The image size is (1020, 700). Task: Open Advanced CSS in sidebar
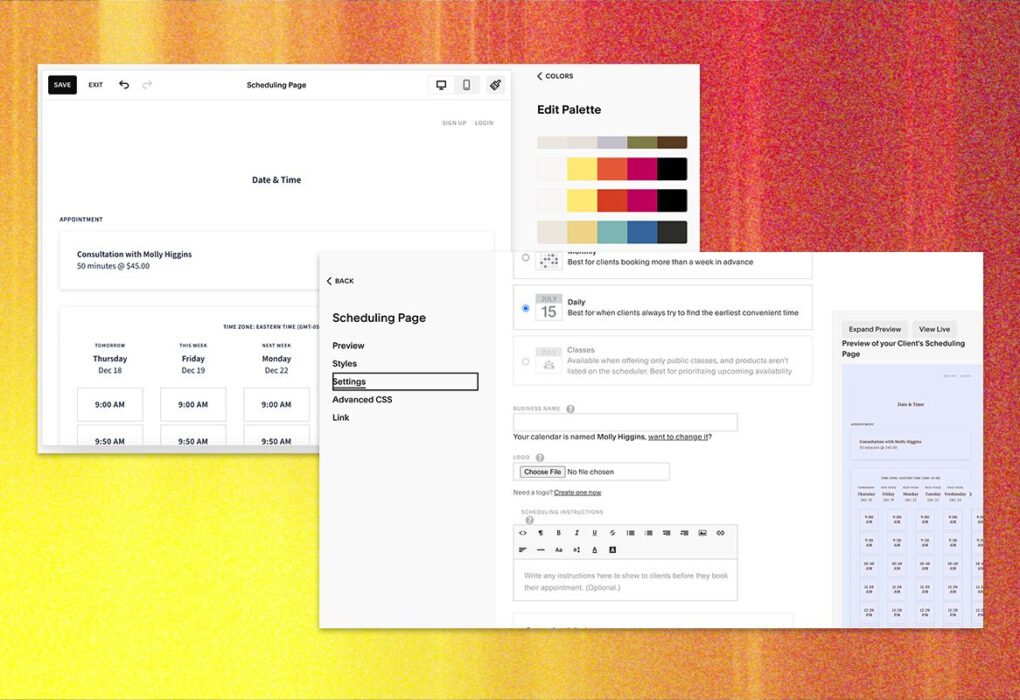362,400
